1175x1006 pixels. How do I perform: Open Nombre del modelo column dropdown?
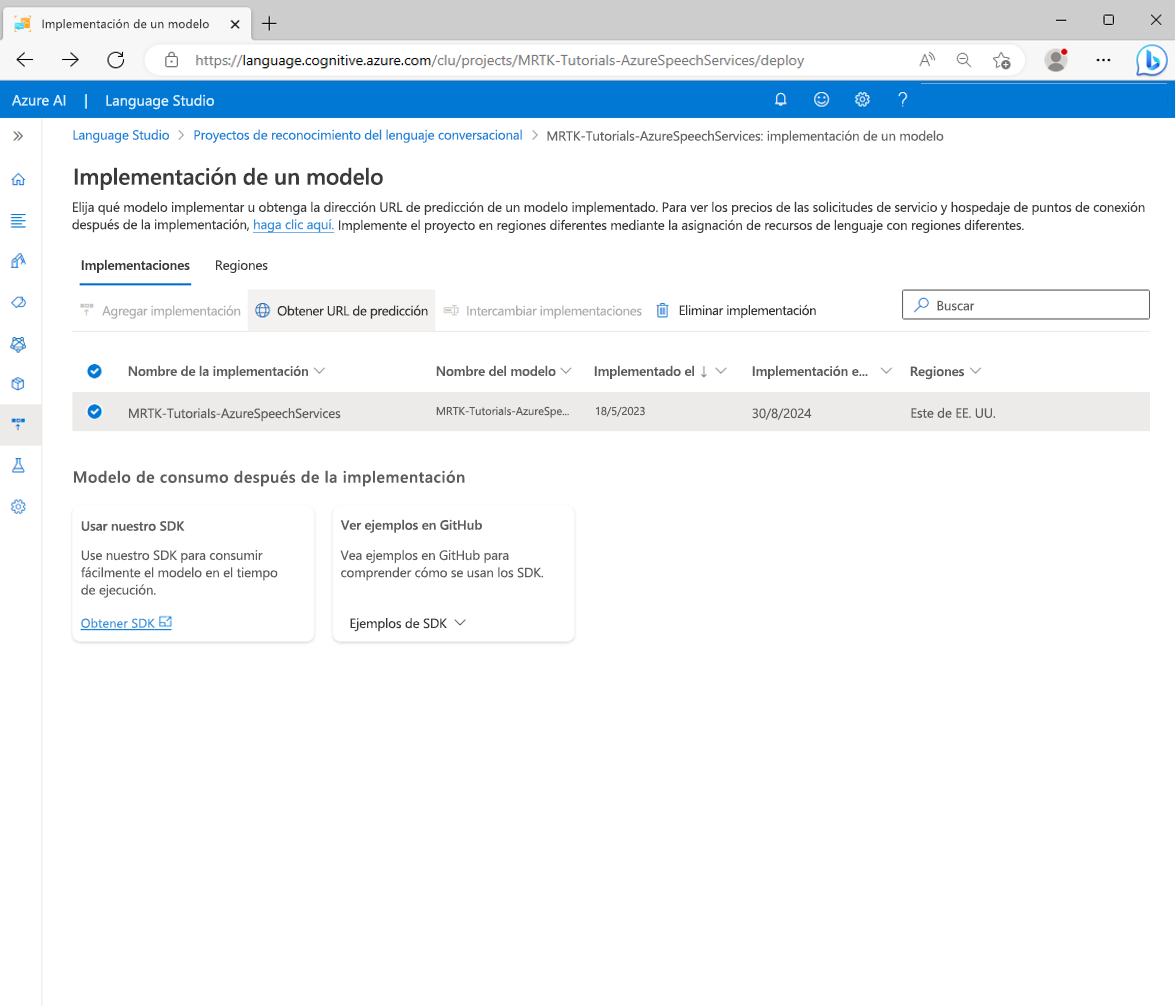click(566, 371)
